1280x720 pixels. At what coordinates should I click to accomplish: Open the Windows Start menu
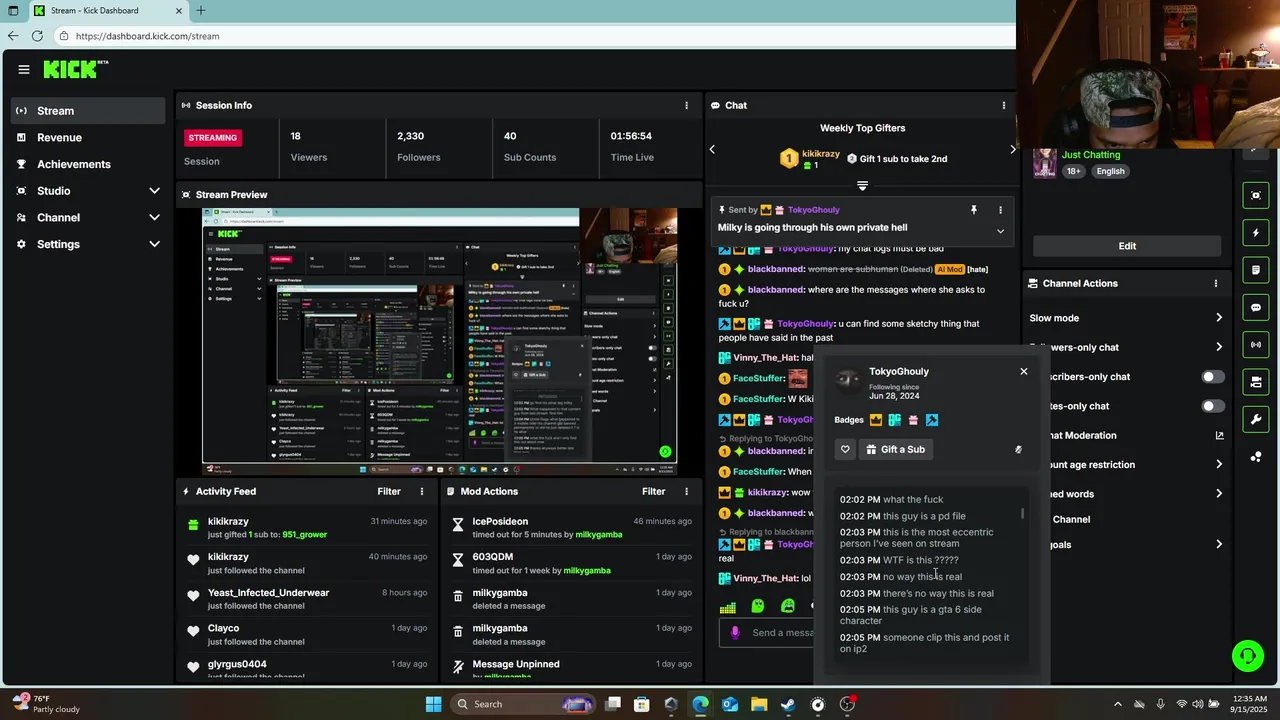(433, 704)
